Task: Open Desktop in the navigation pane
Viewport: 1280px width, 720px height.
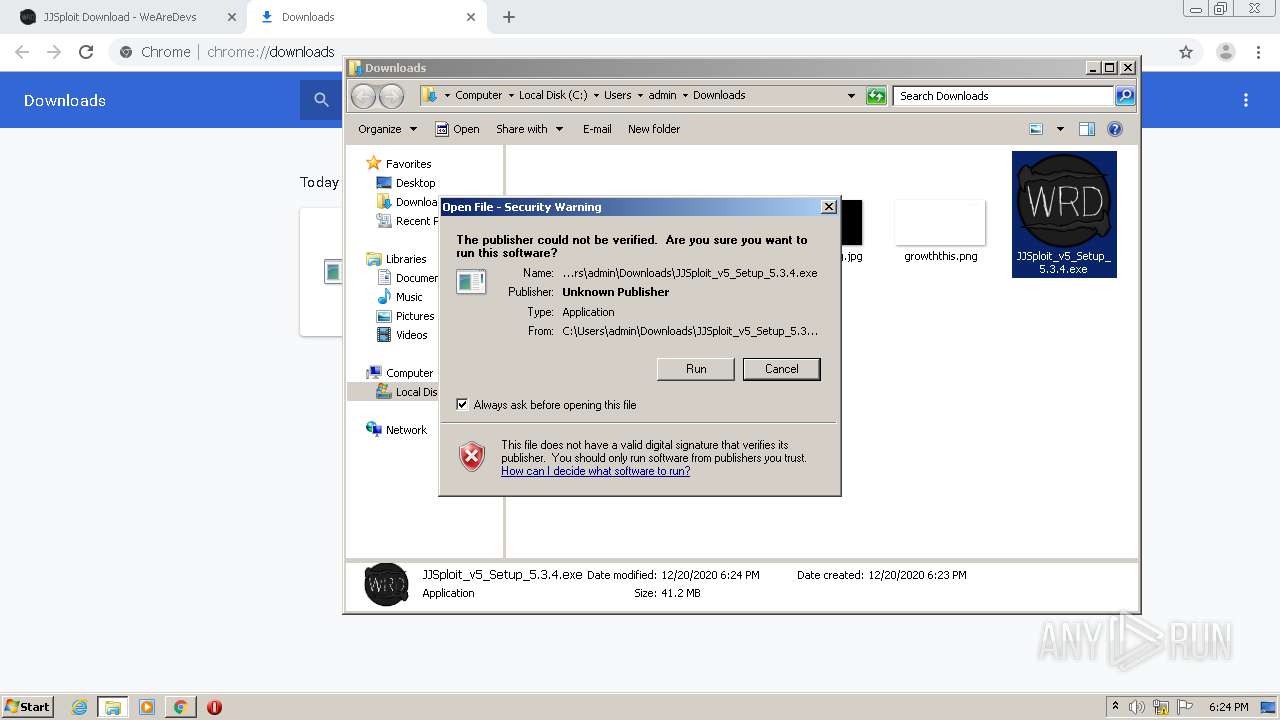Action: (x=415, y=183)
